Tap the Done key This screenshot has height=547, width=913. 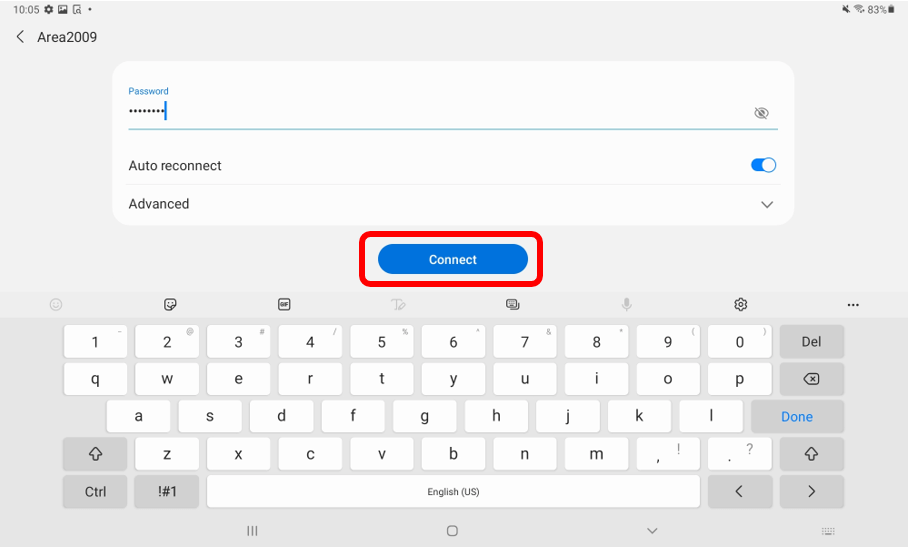797,417
